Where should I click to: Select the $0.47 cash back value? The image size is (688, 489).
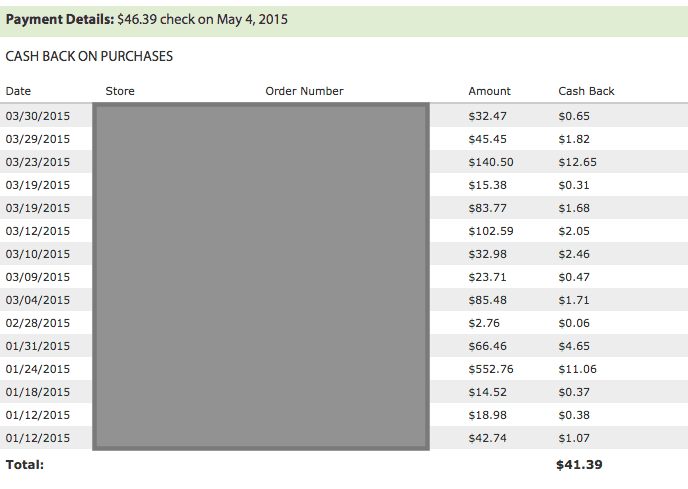coord(574,277)
